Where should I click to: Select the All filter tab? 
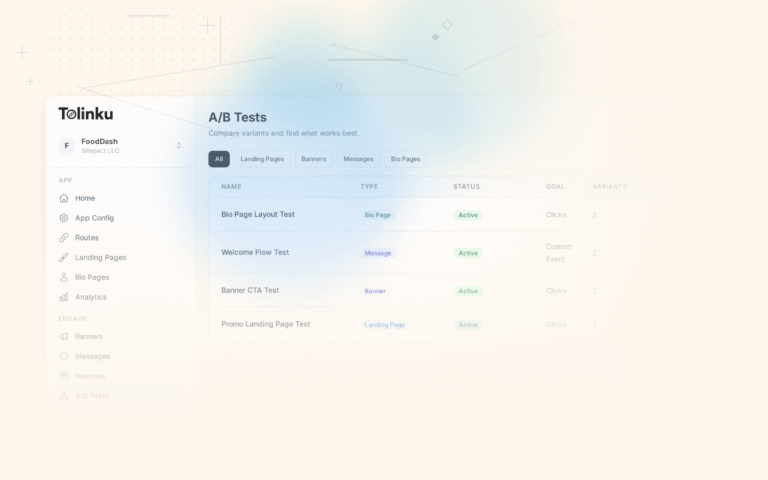pos(219,159)
